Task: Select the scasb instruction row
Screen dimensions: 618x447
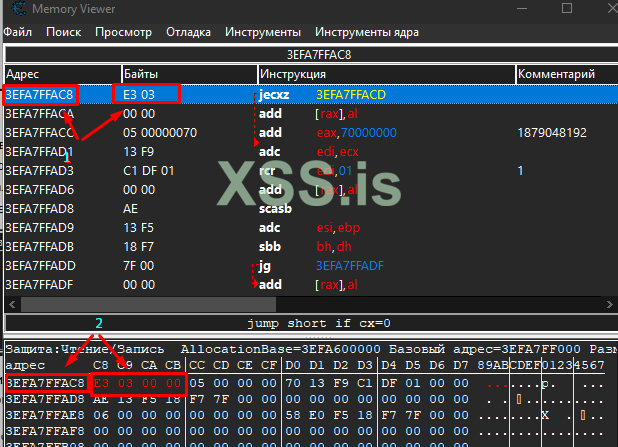Action: [x=311, y=209]
